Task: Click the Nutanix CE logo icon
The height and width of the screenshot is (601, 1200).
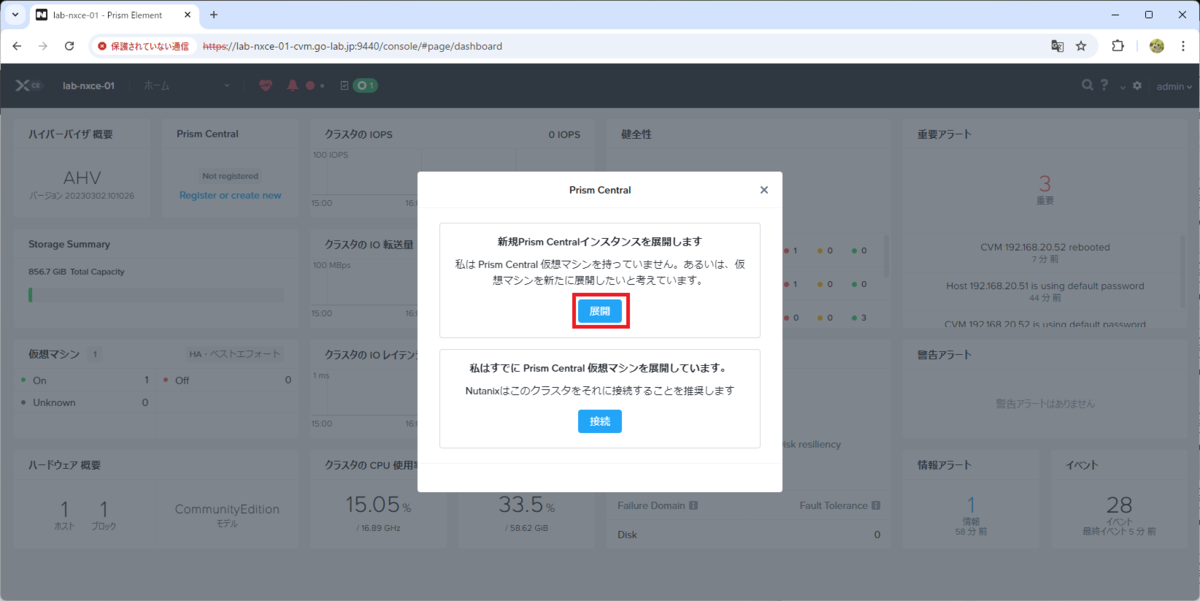Action: click(28, 86)
